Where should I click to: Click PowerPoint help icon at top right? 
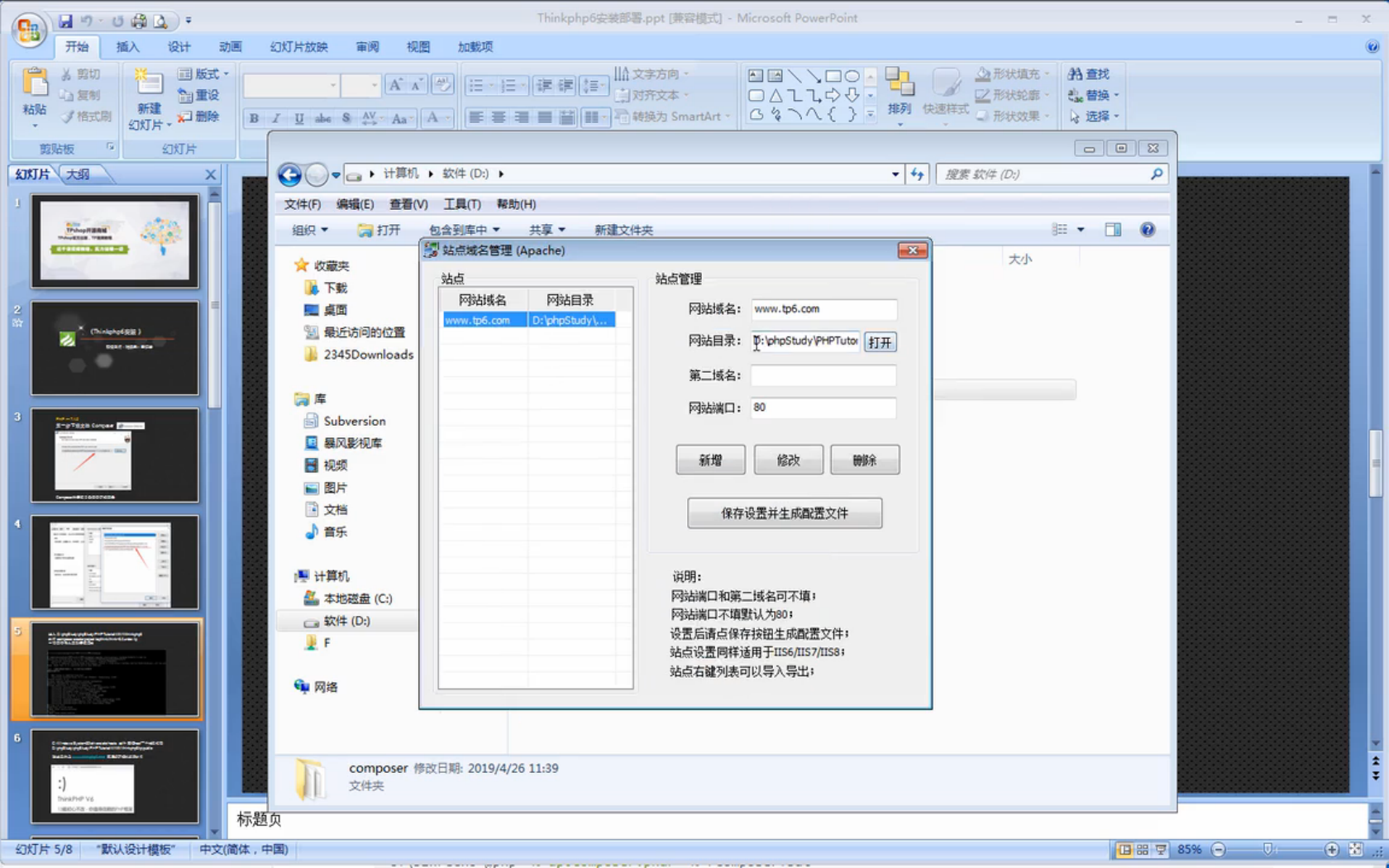pyautogui.click(x=1372, y=47)
